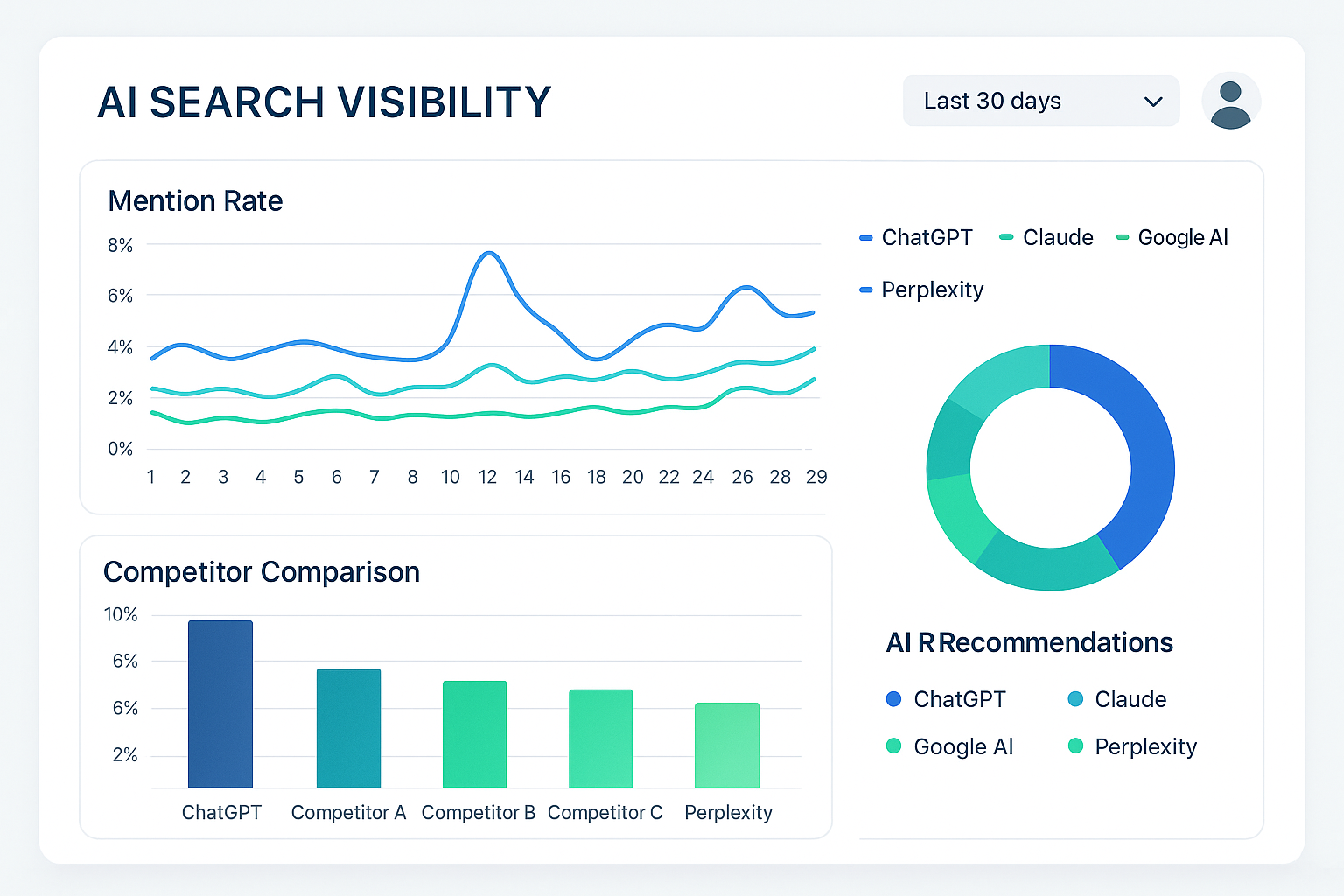The height and width of the screenshot is (896, 1344).
Task: Select the Claude legend dot under AI Recommendations
Action: tap(1074, 698)
